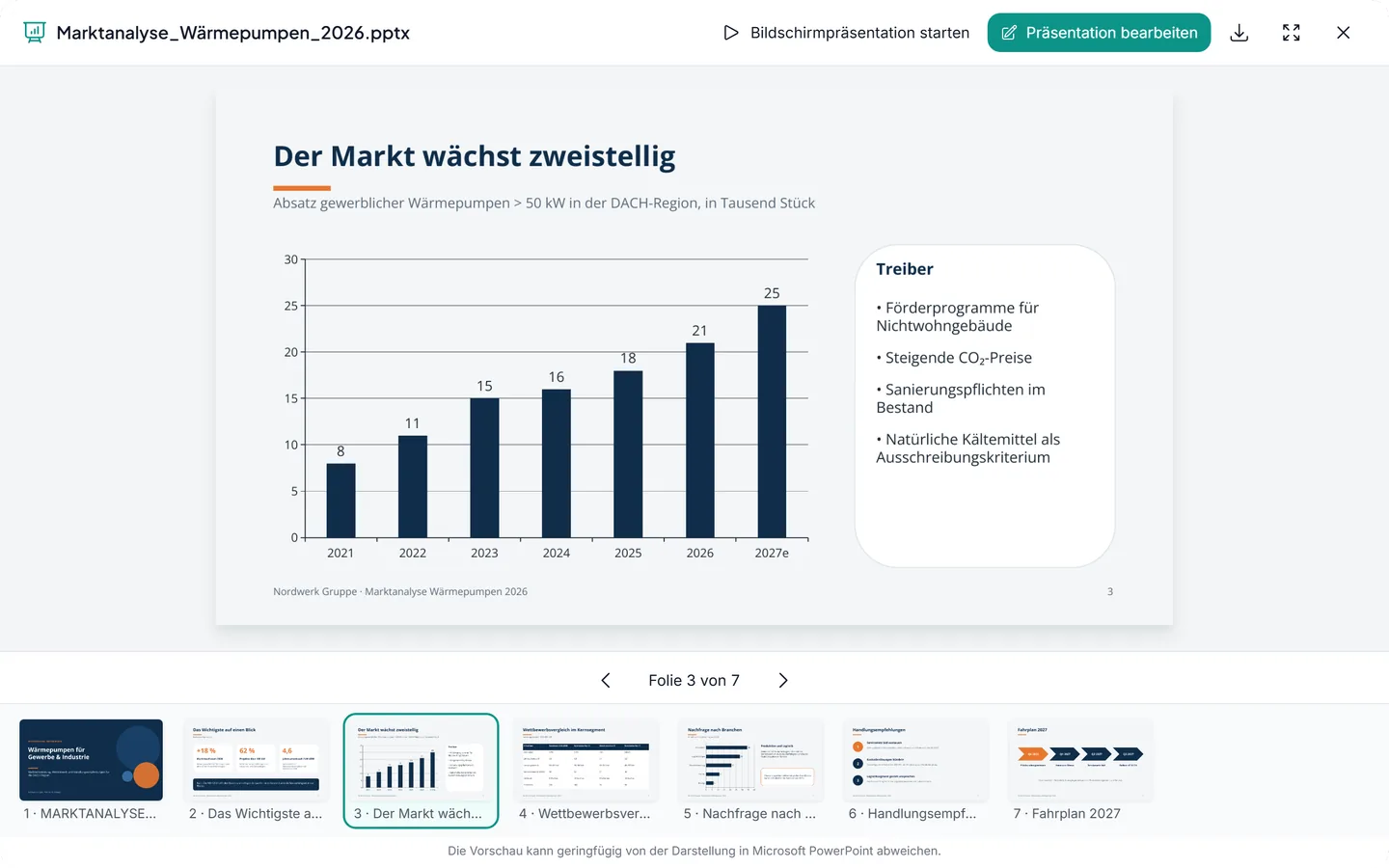1389x868 pixels.
Task: Select the subtitle starting 'Absatz gewerblicher Wärmepumpen'
Action: click(544, 203)
